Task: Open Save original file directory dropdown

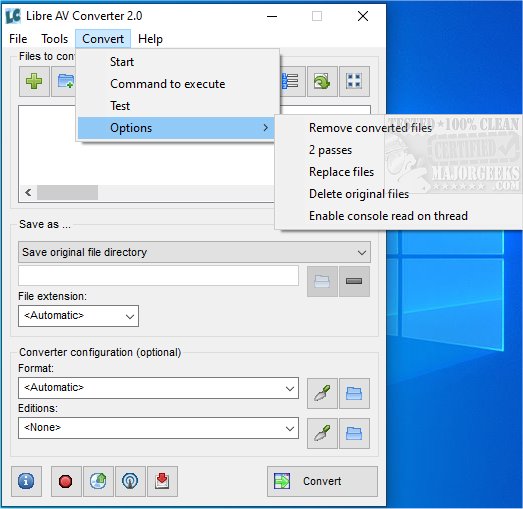Action: 194,252
